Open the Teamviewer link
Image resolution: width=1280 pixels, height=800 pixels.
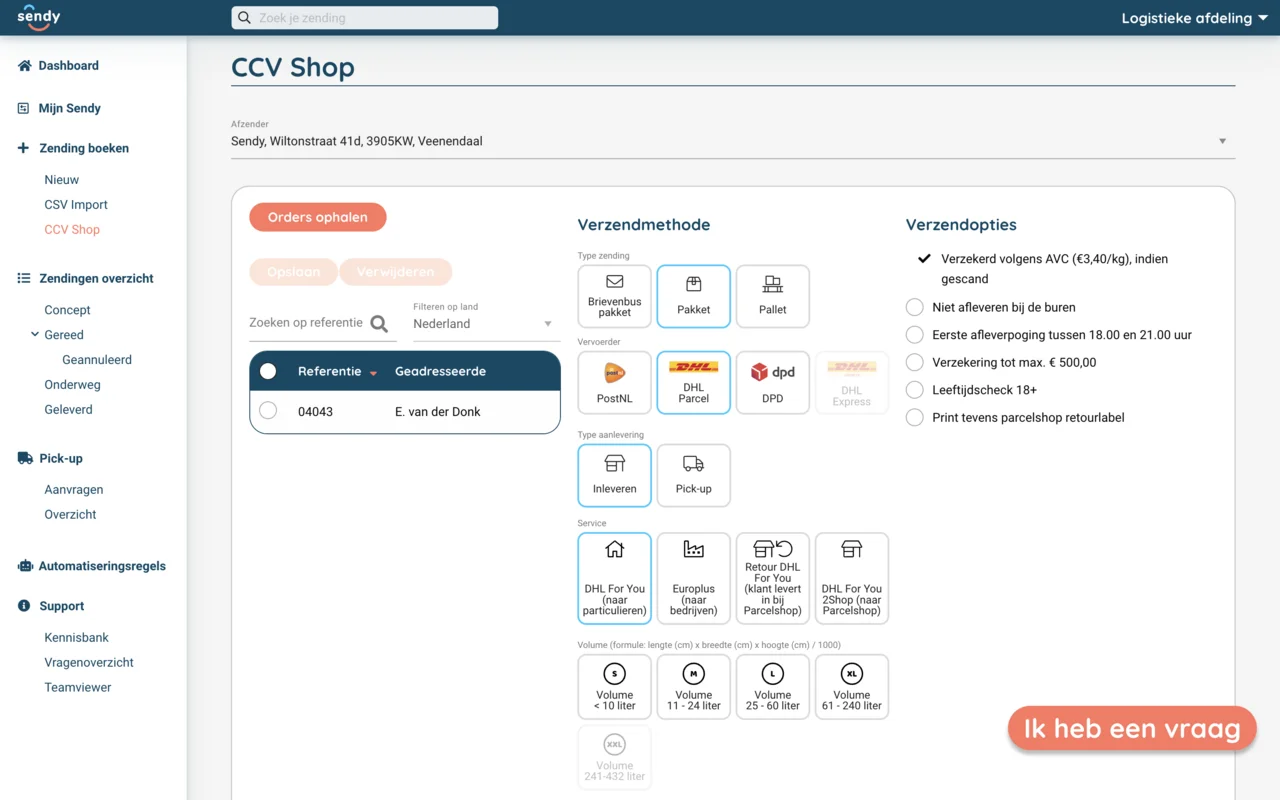pyautogui.click(x=78, y=688)
